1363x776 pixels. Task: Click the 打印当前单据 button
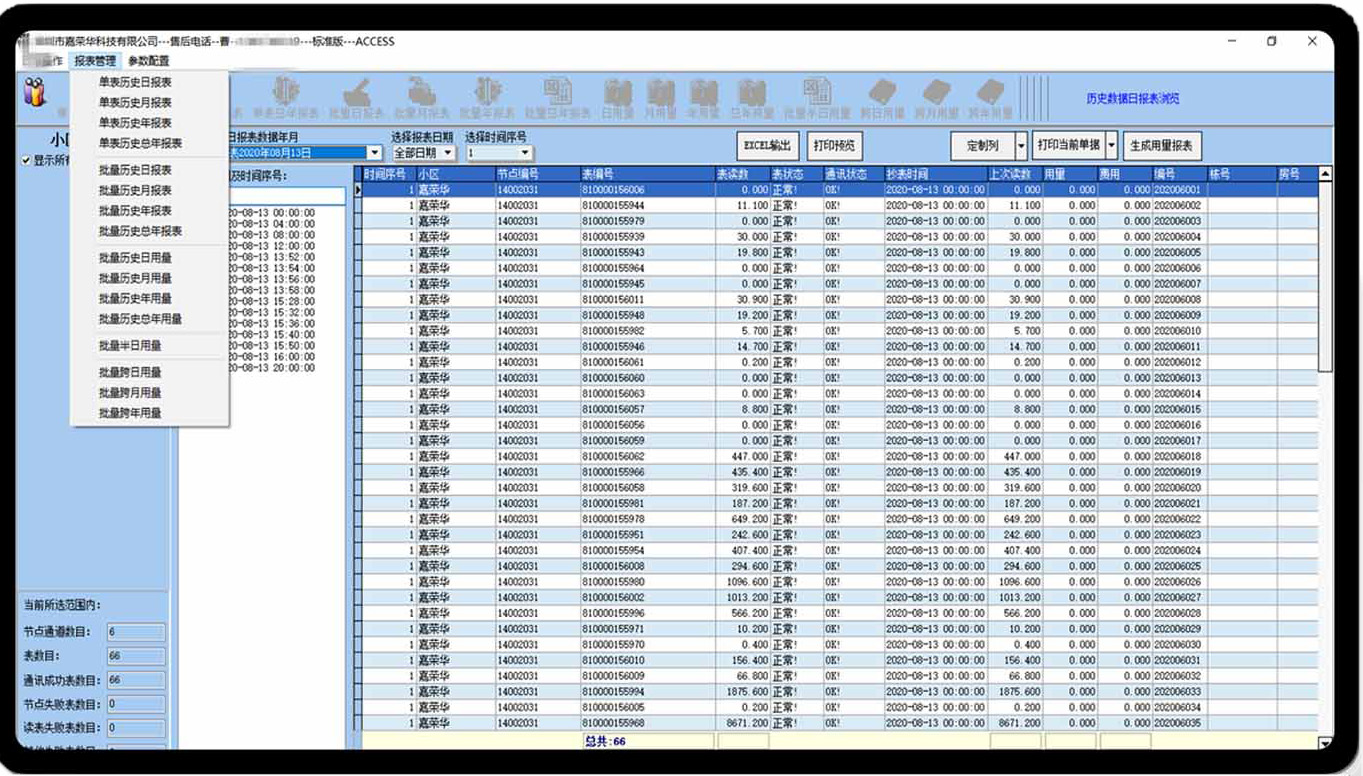[x=1068, y=146]
